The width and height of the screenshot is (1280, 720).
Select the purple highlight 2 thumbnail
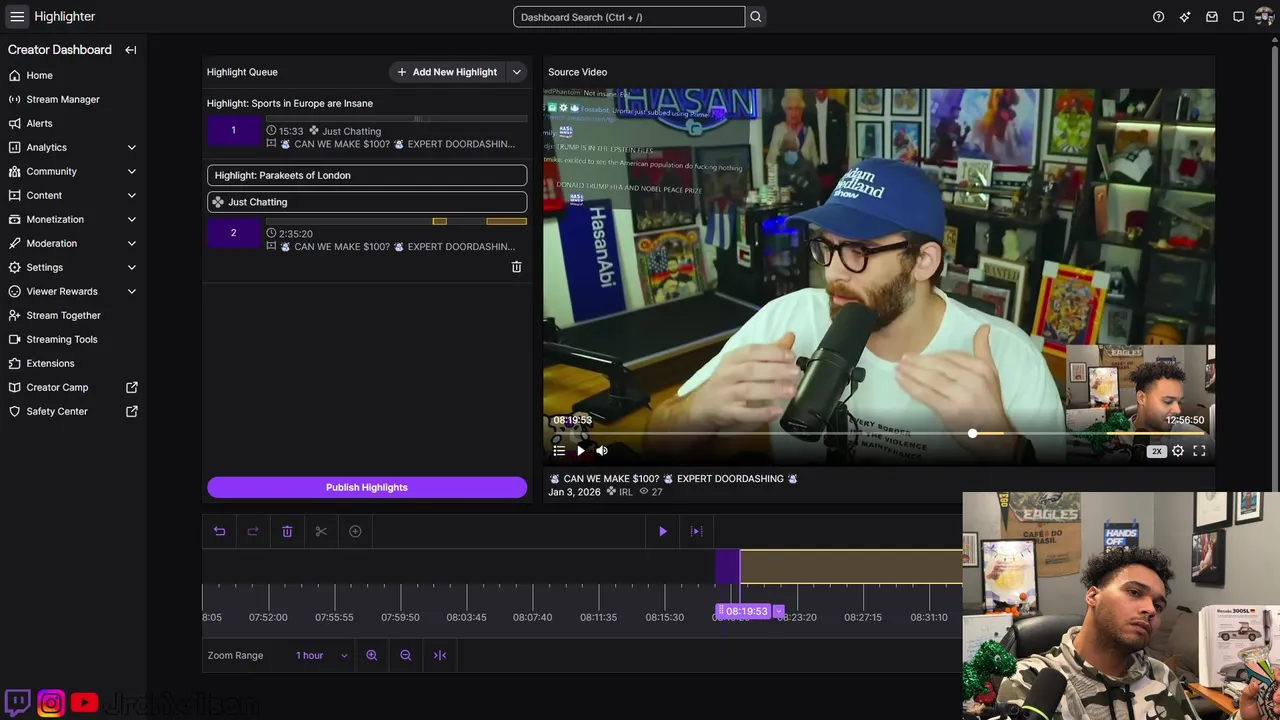234,233
